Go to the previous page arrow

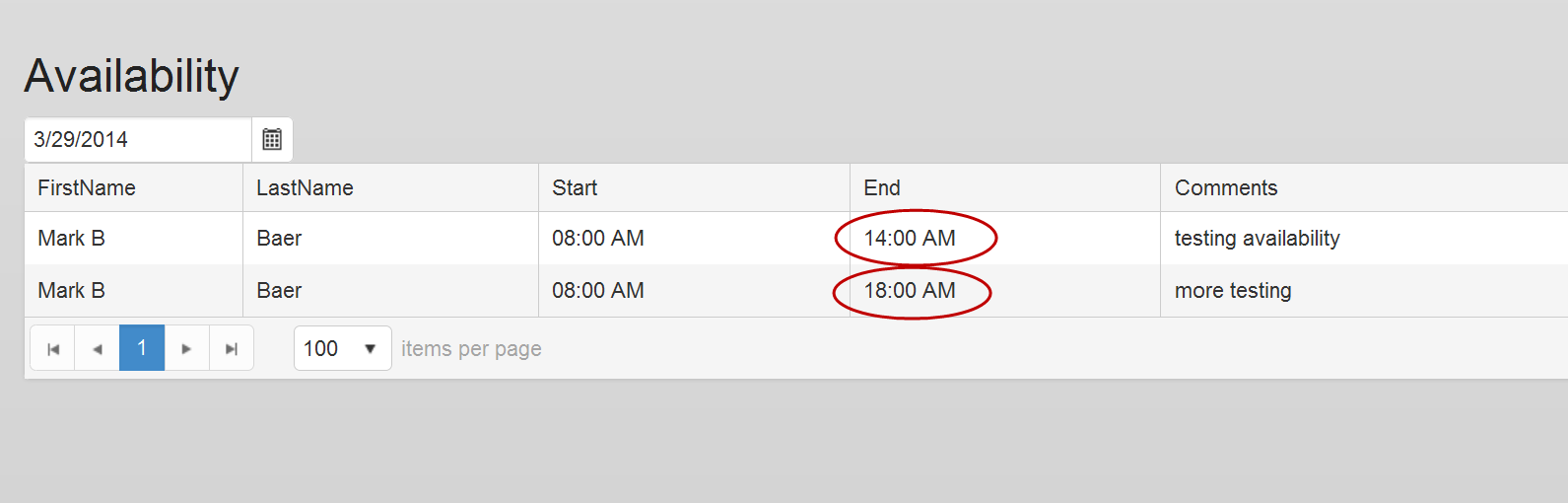point(97,348)
